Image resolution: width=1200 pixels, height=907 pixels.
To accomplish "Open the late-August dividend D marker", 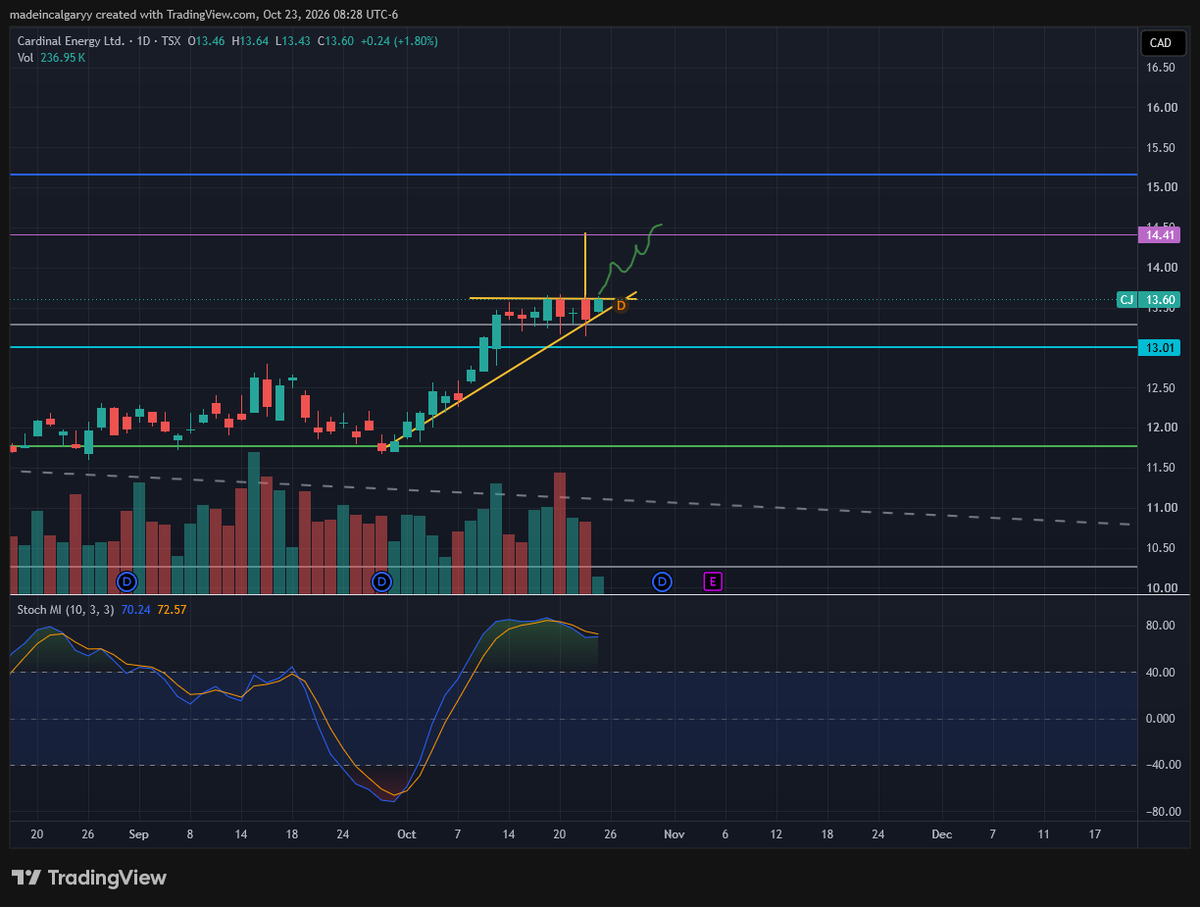I will [x=127, y=580].
